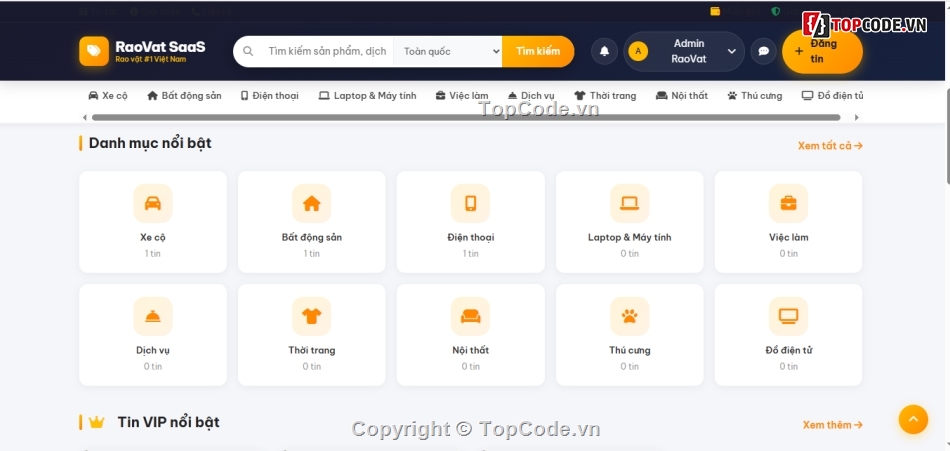Click the yellow A user avatar
Viewport: 950px width, 451px height.
[x=638, y=52]
